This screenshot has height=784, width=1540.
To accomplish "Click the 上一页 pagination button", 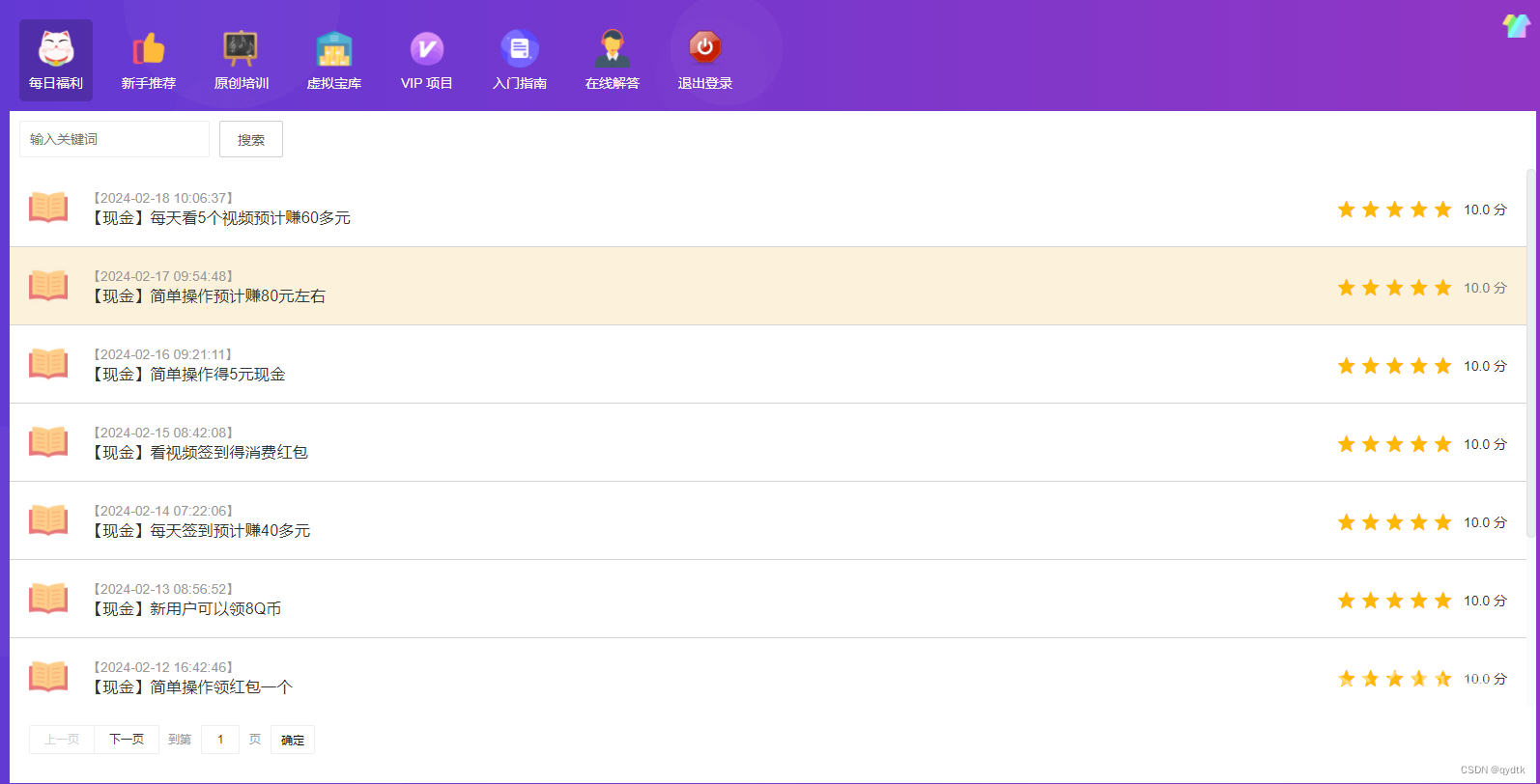I will pyautogui.click(x=62, y=740).
